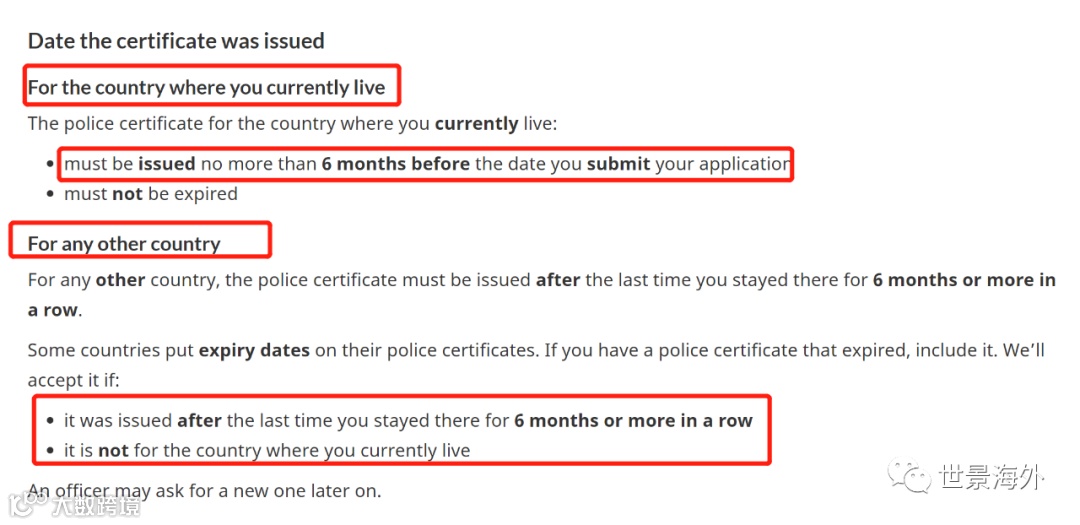Viewport: 1080px width, 525px height.
Task: Click bullet 'it was issued after the last time'
Action: tap(408, 420)
